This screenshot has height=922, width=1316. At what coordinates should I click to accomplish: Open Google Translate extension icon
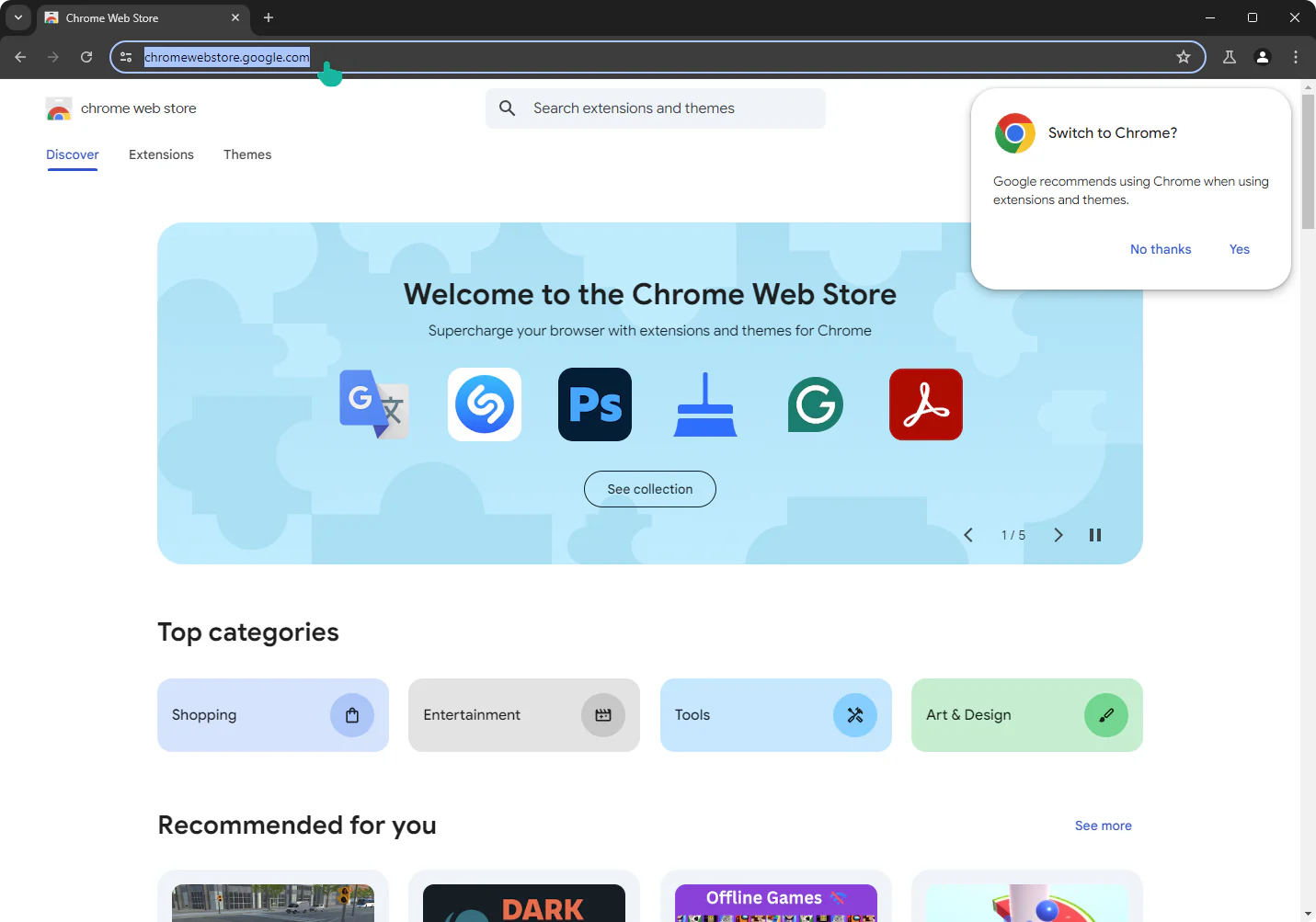pyautogui.click(x=374, y=404)
